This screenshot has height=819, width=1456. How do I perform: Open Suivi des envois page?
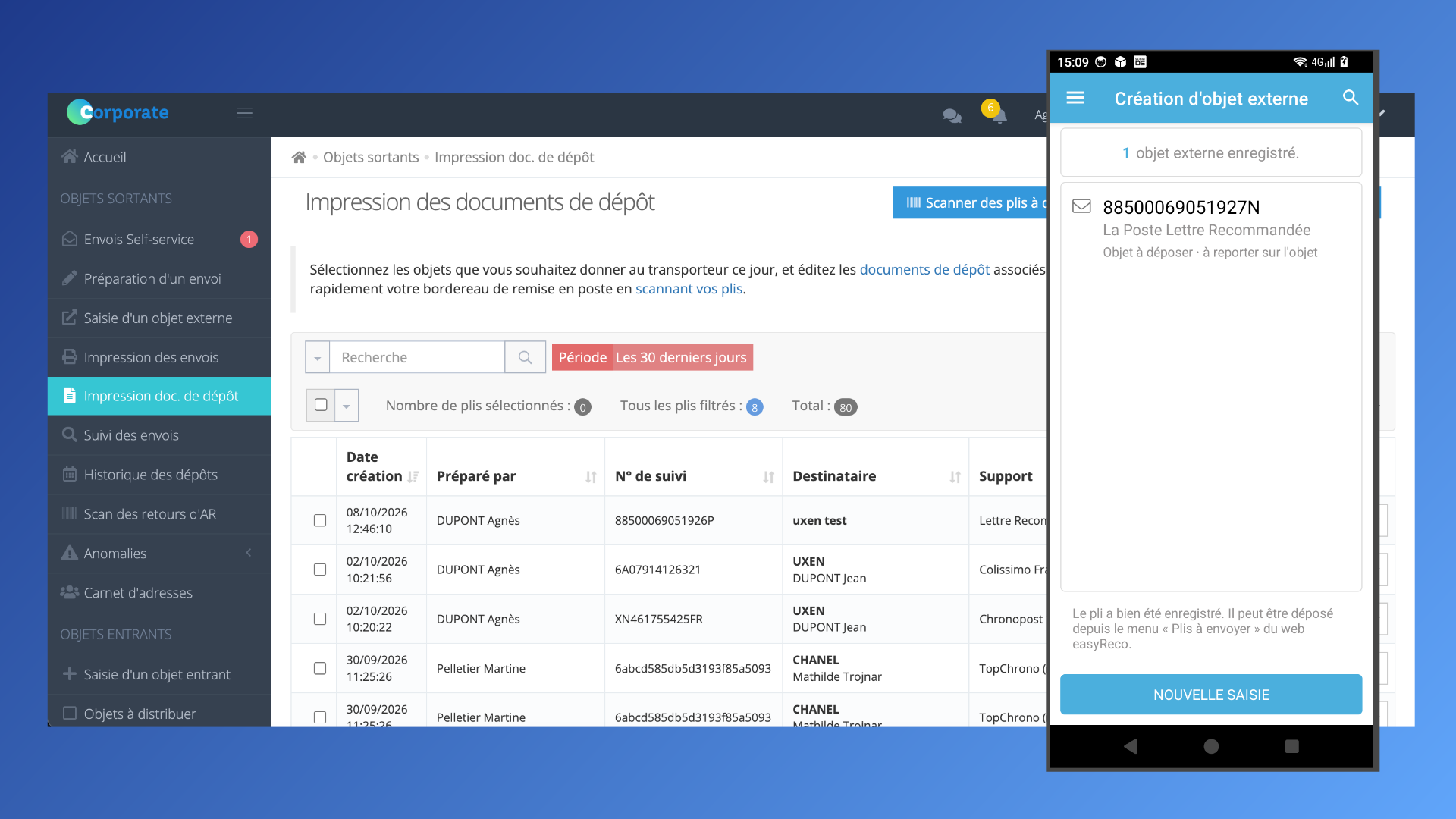coord(159,435)
